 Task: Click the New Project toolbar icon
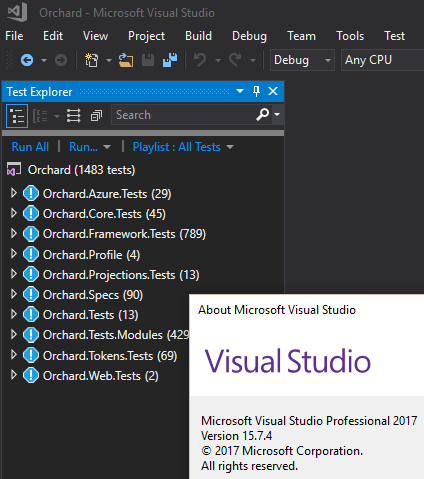tap(91, 60)
